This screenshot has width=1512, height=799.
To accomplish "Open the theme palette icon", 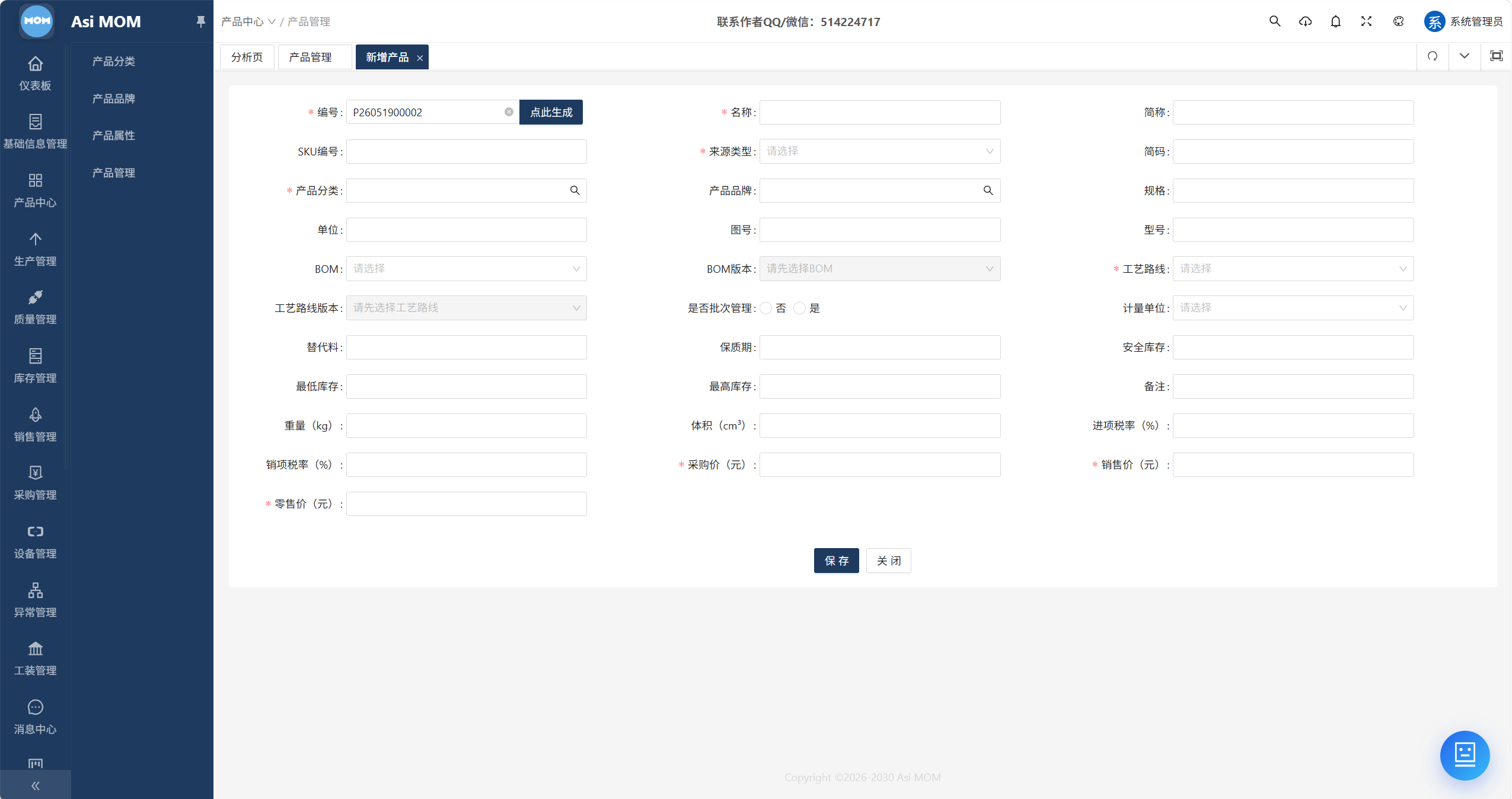I will point(1398,21).
